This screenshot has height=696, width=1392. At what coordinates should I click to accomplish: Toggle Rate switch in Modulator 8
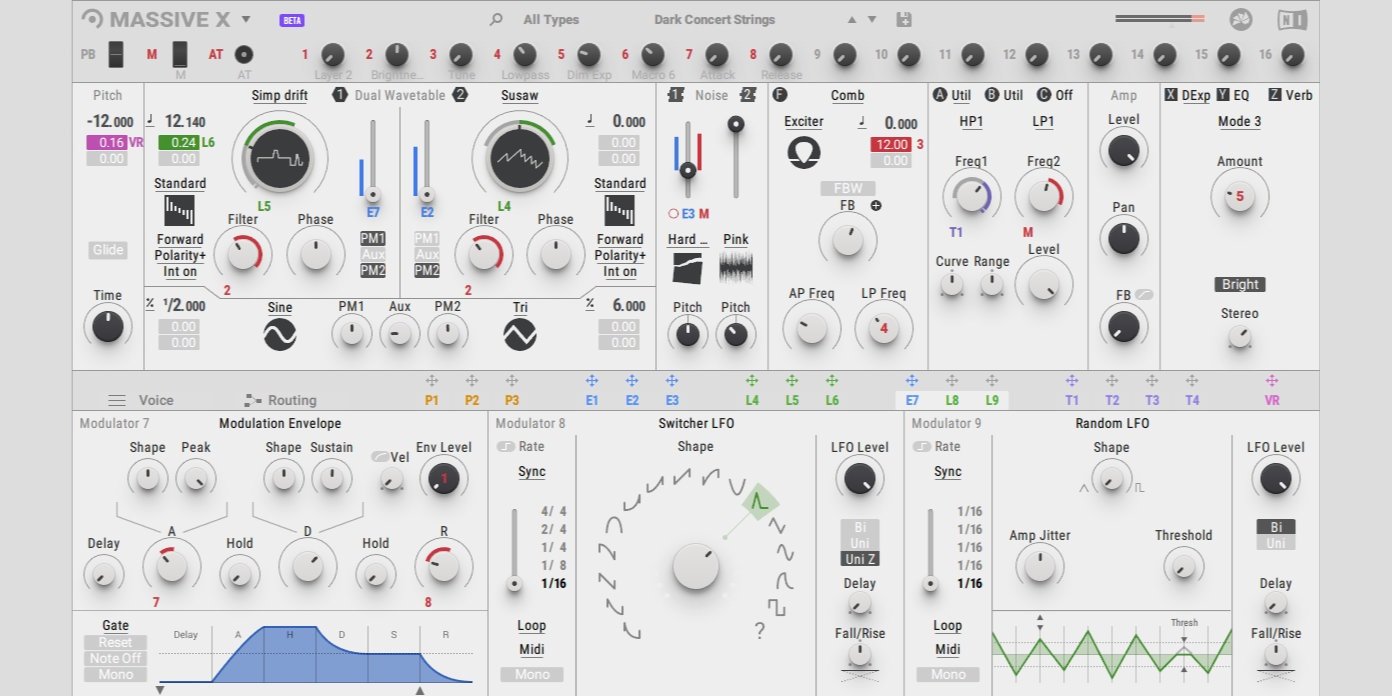click(506, 447)
